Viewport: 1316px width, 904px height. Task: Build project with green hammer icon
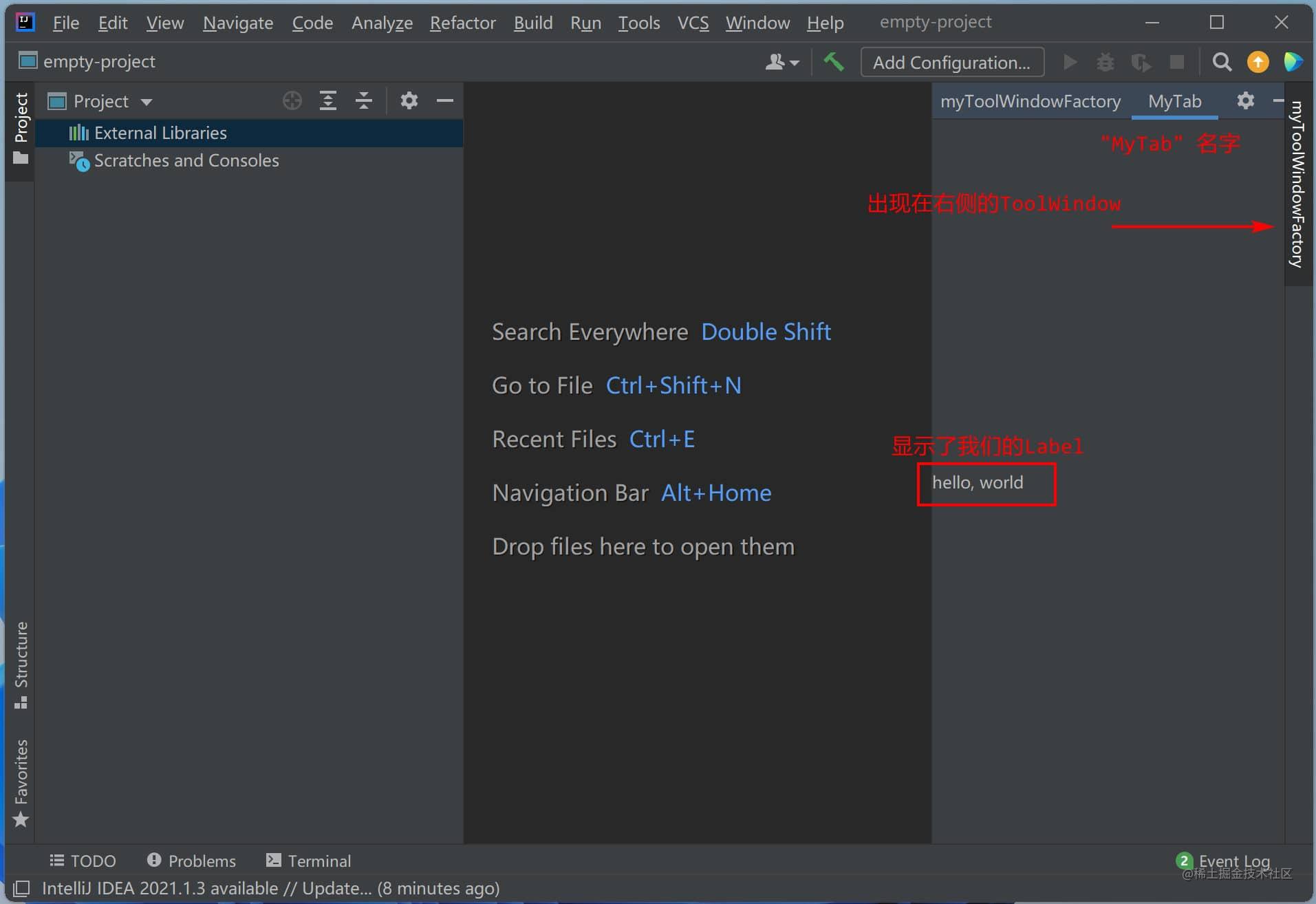tap(834, 62)
